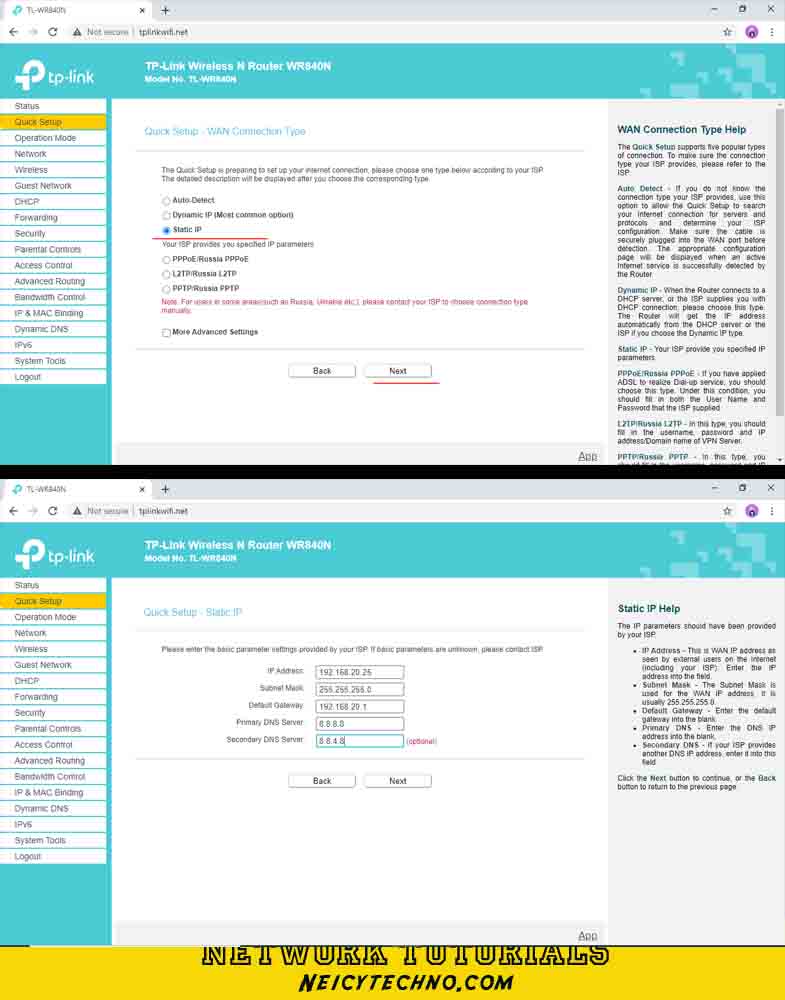Open Forwarding menu on Static IP page
This screenshot has height=1000, width=785.
click(x=53, y=696)
